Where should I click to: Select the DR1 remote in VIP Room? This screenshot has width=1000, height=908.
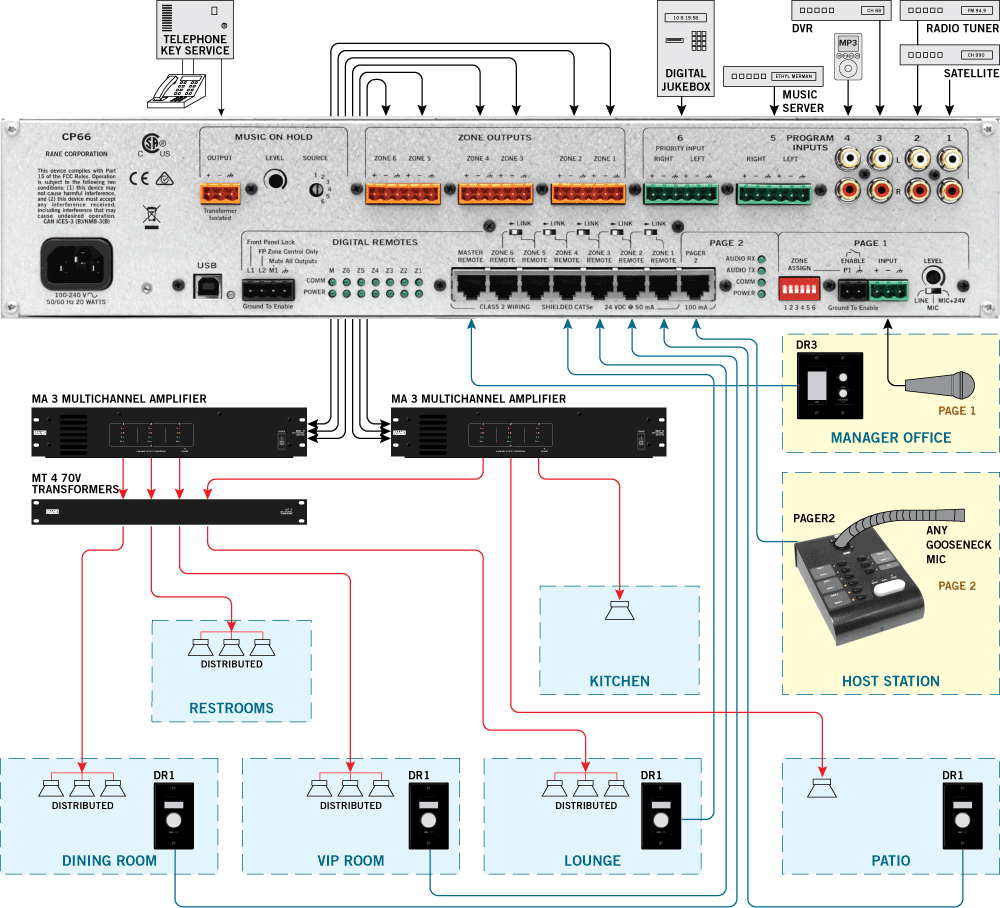(x=429, y=816)
